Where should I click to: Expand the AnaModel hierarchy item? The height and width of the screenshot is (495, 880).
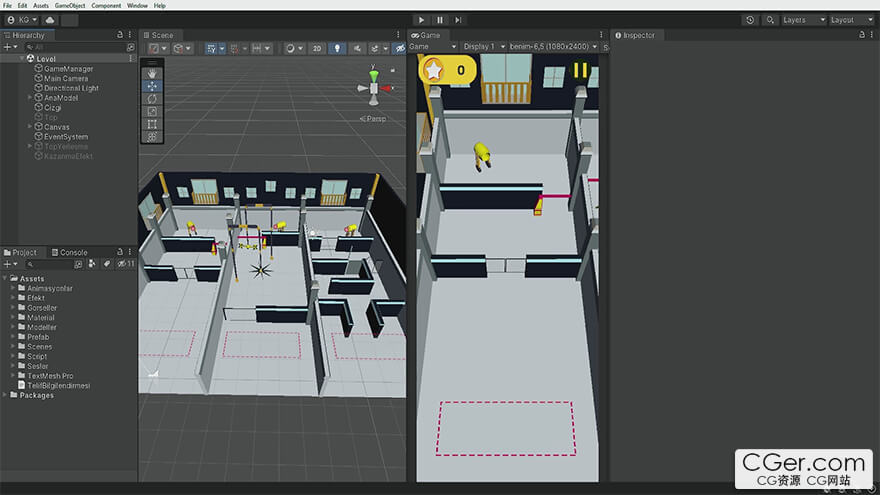tap(30, 98)
